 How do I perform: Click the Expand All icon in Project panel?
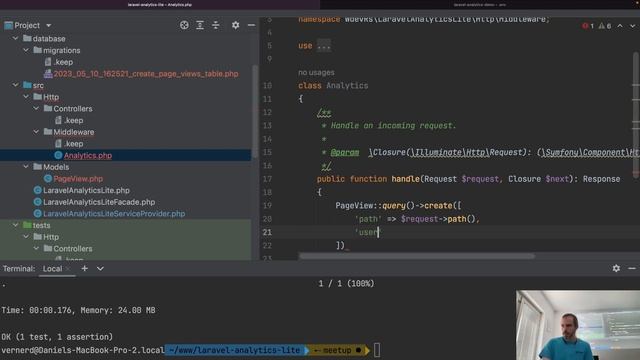click(200, 25)
